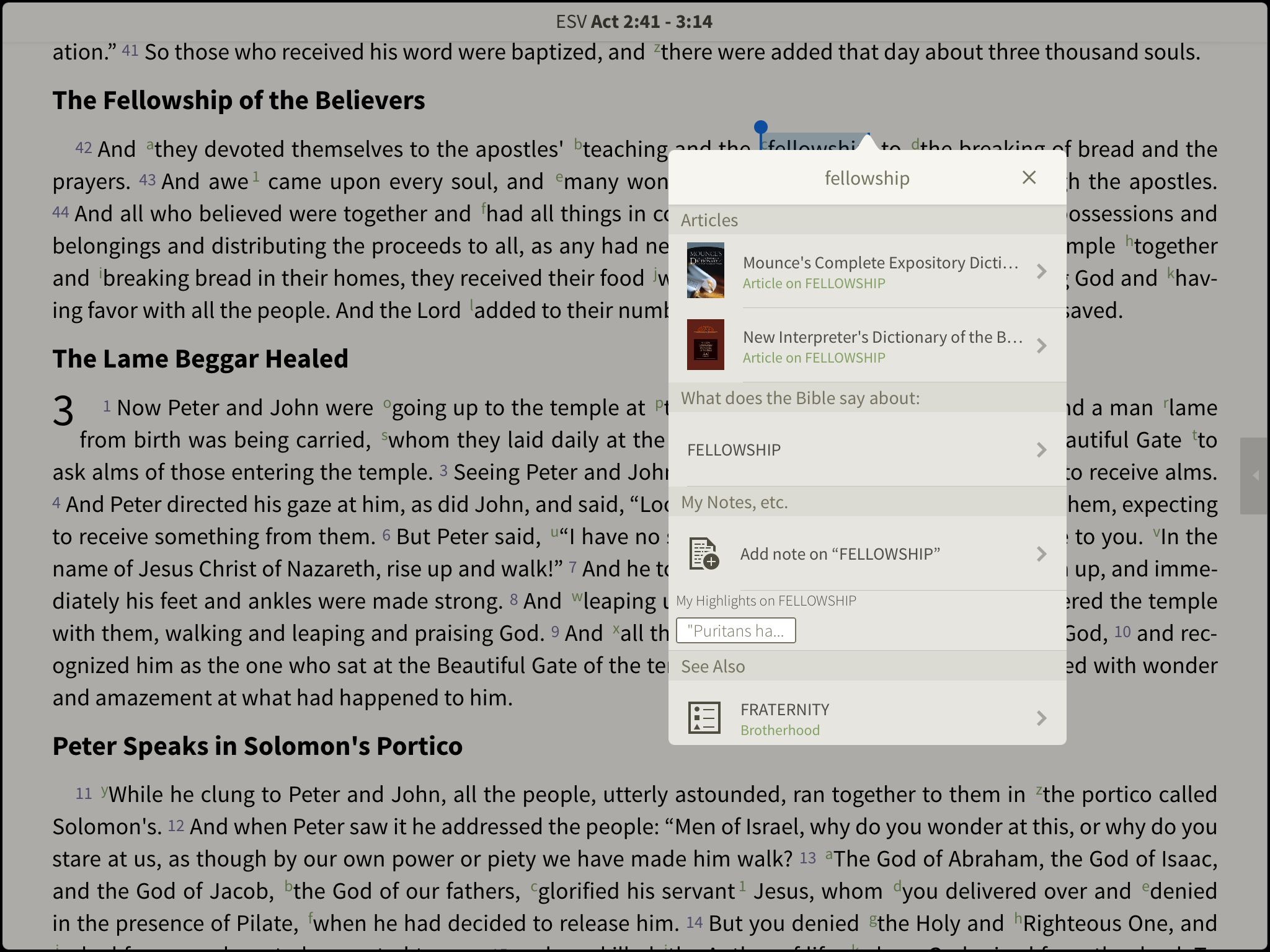Tap verse number 41
This screenshot has height=952, width=1270.
[x=130, y=50]
